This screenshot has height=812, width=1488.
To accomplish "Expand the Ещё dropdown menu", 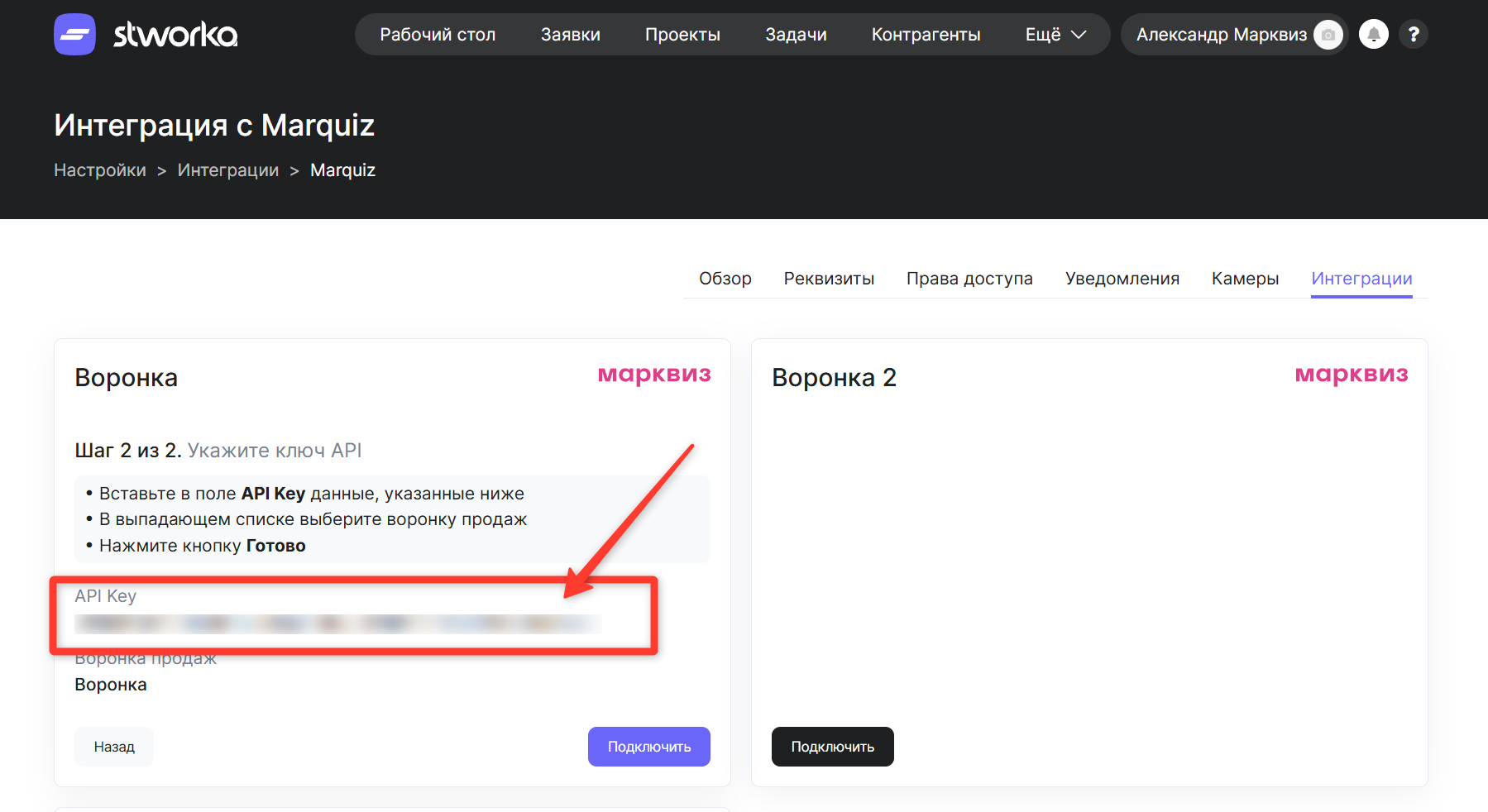I will (1055, 35).
